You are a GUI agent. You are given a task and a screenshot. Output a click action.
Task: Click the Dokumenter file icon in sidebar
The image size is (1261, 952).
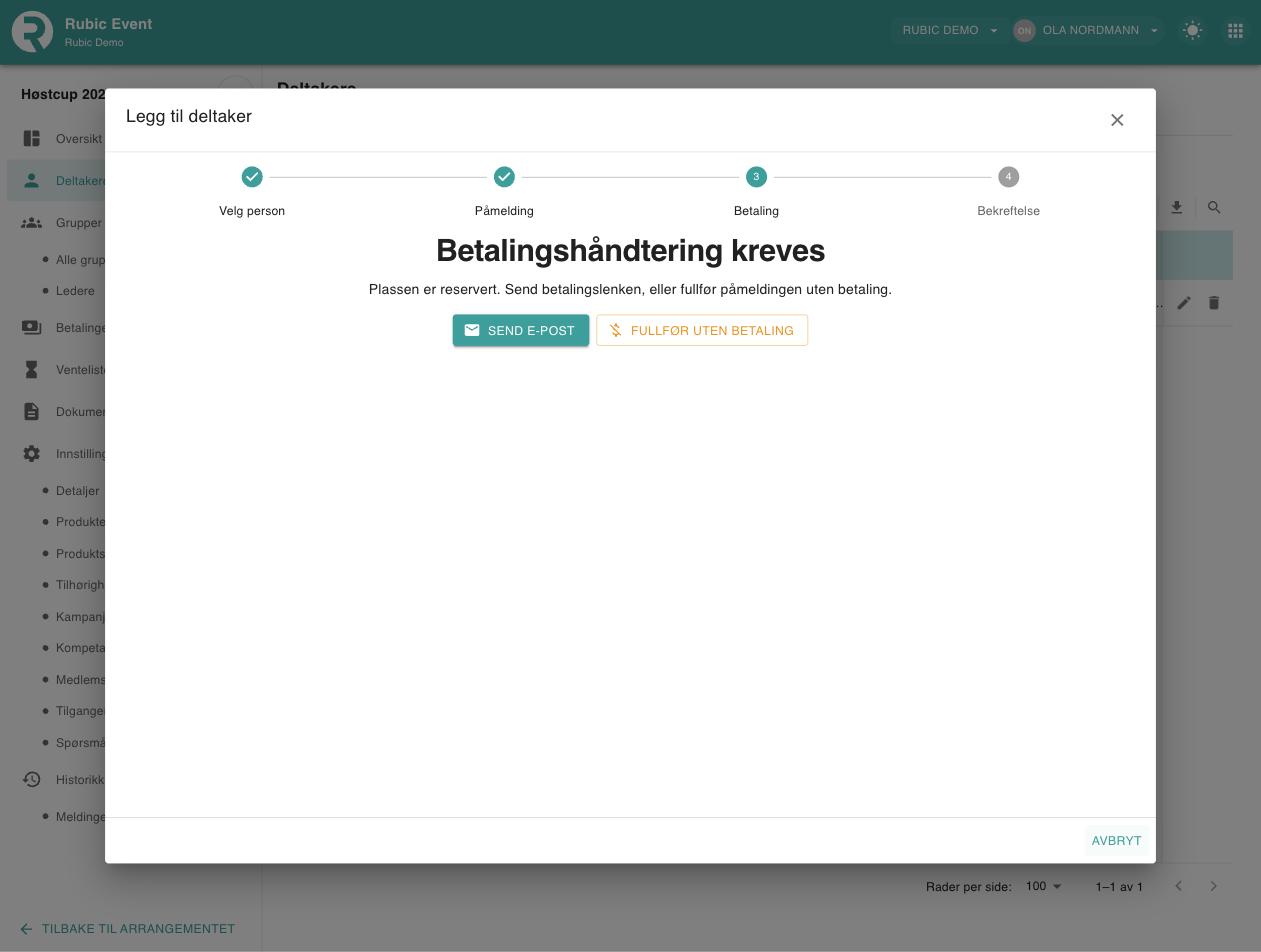click(x=32, y=412)
